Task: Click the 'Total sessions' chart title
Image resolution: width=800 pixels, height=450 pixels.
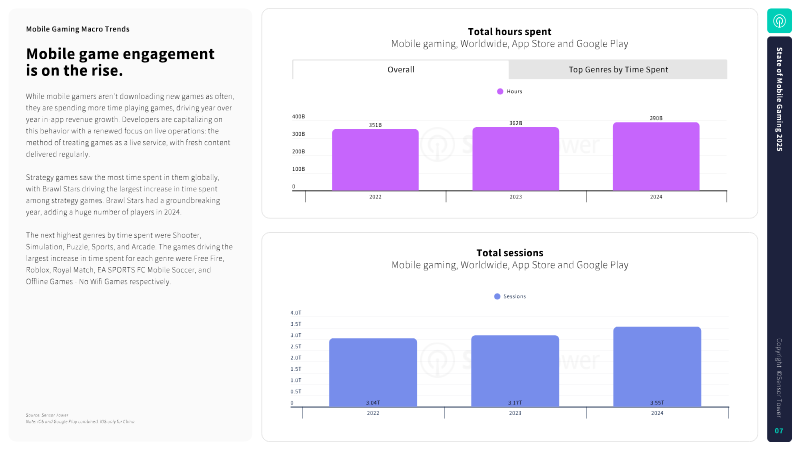Action: pyautogui.click(x=510, y=253)
